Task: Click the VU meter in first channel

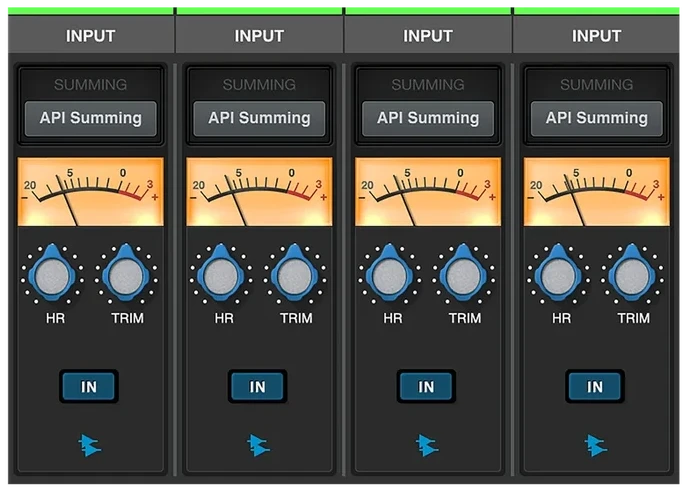Action: point(91,192)
